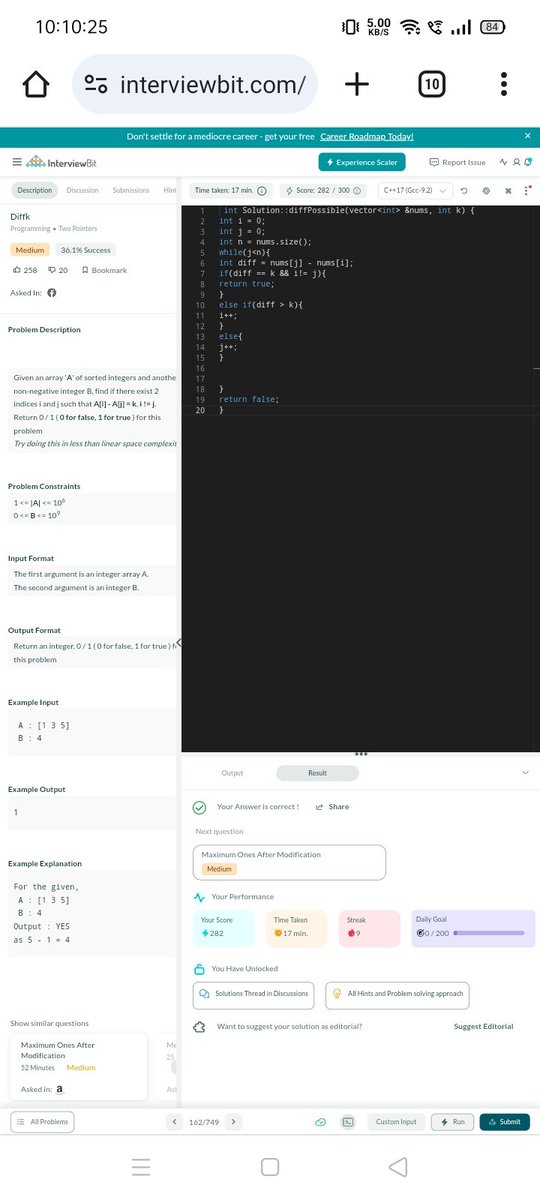Image resolution: width=540 pixels, height=1200 pixels.
Task: Open the Career Roadmap Today link
Action: 366,136
